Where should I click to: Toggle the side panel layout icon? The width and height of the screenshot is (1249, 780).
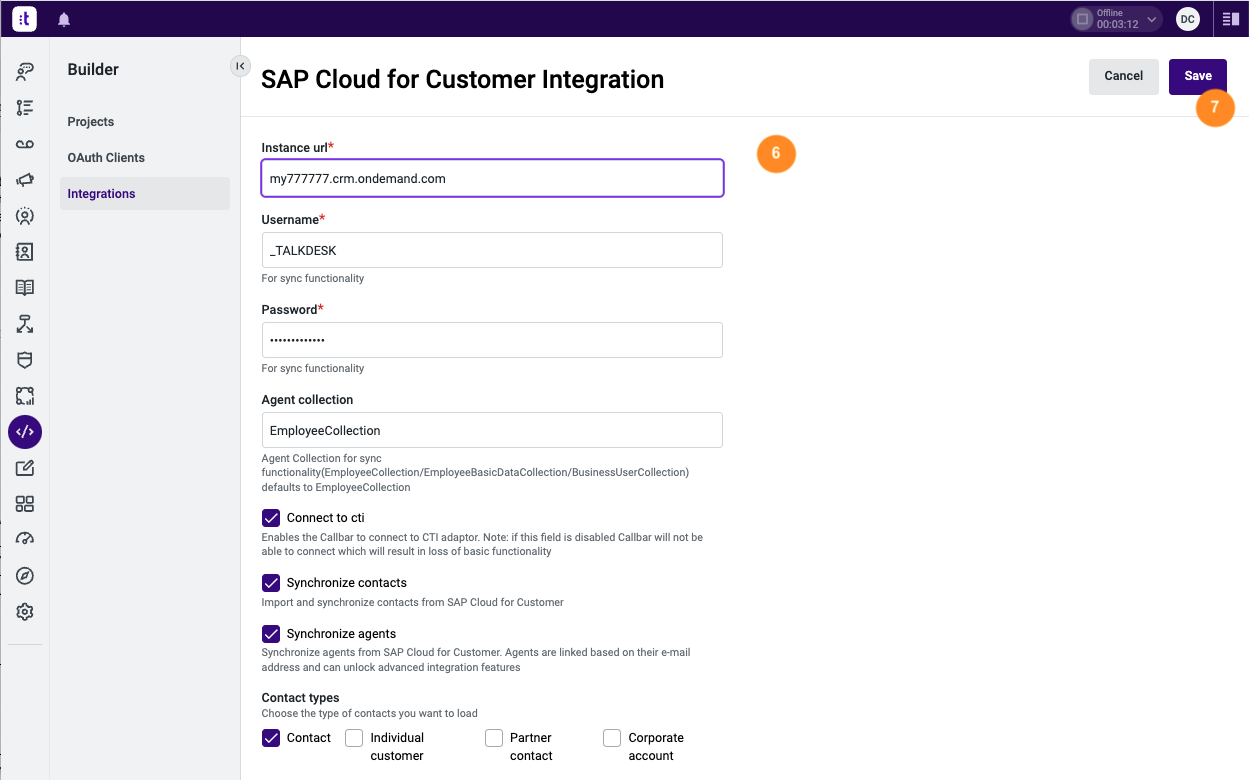click(1231, 19)
